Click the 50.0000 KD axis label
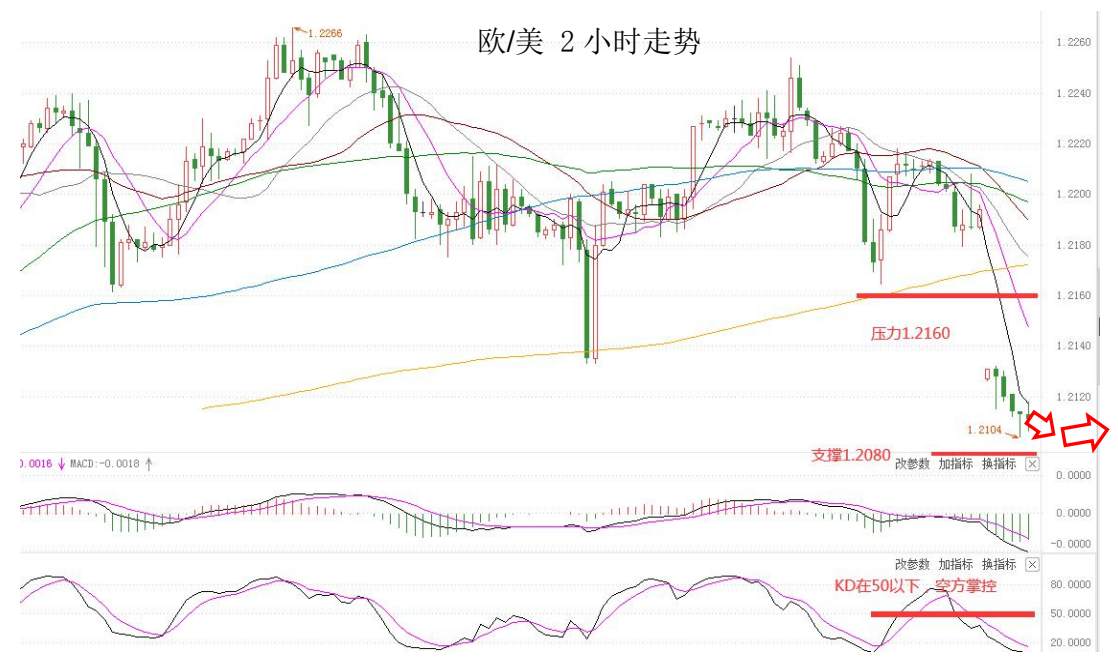This screenshot has height=663, width=1118. pyautogui.click(x=1070, y=614)
